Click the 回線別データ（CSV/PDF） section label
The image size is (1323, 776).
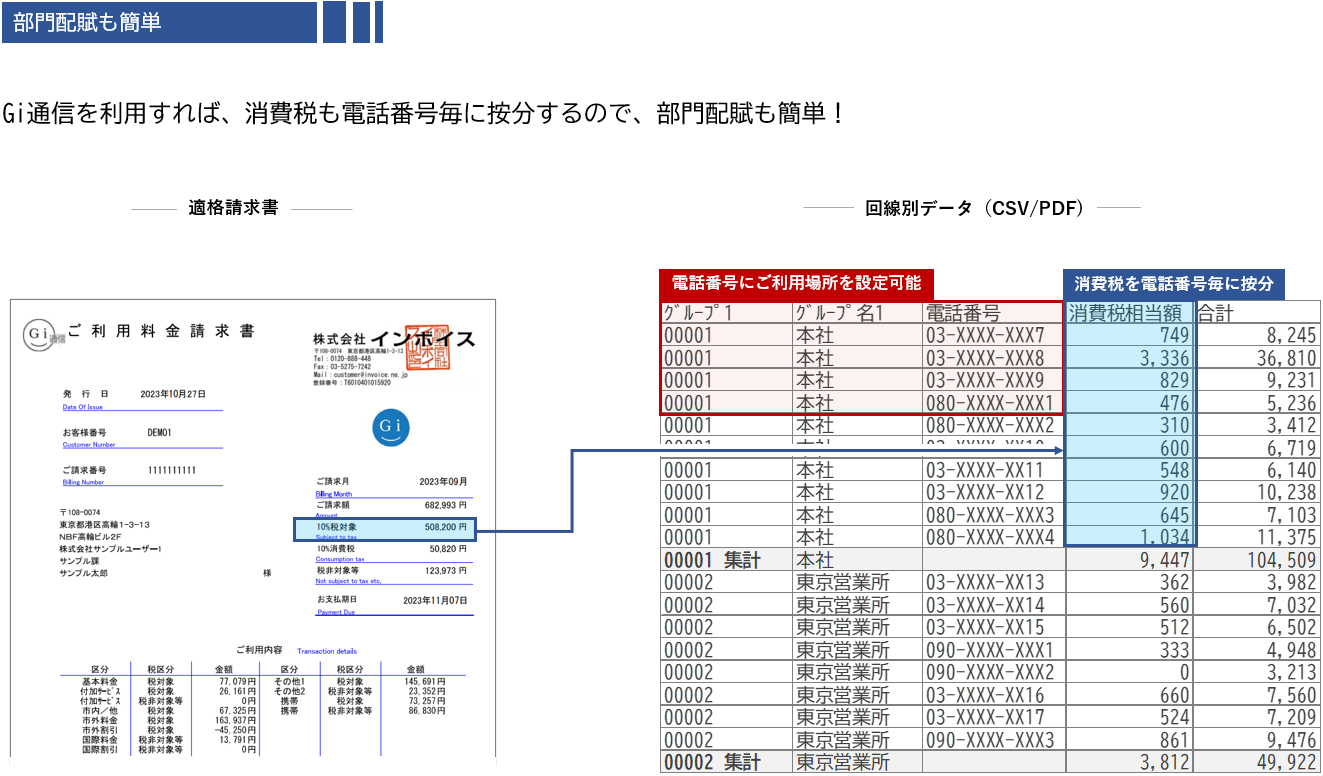coord(974,208)
